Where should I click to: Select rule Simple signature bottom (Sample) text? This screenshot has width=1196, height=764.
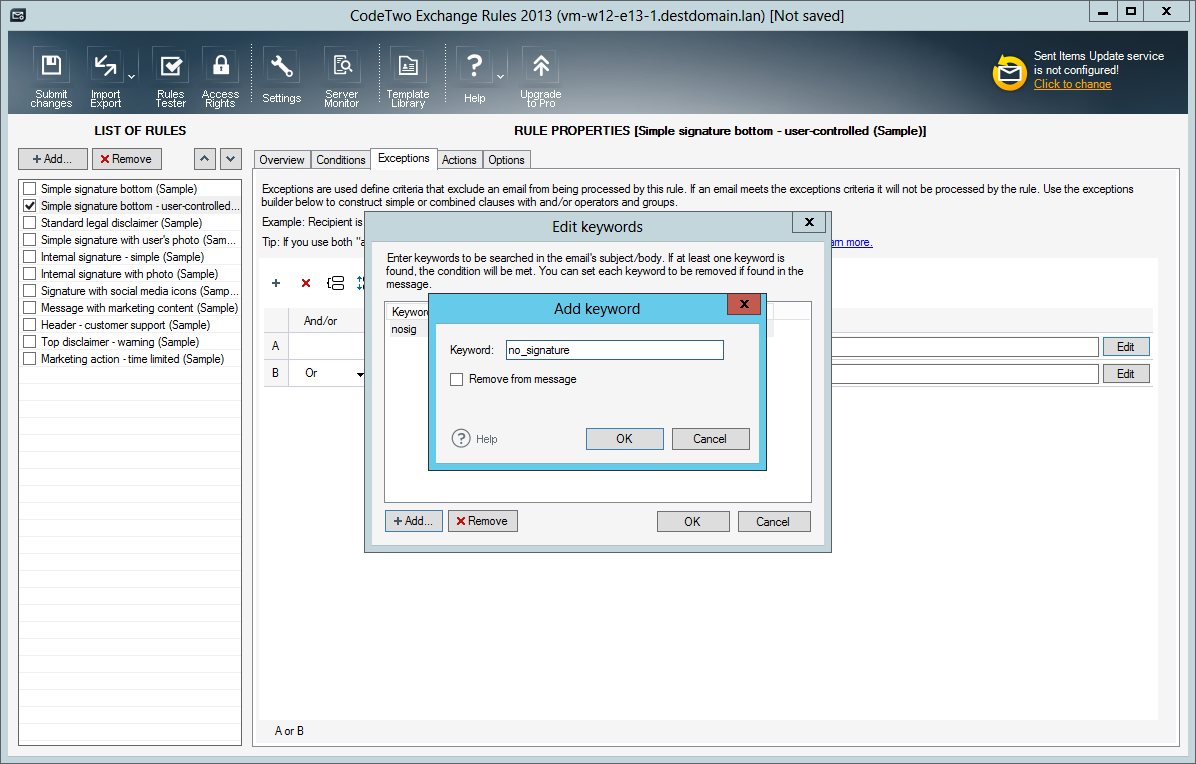point(119,188)
